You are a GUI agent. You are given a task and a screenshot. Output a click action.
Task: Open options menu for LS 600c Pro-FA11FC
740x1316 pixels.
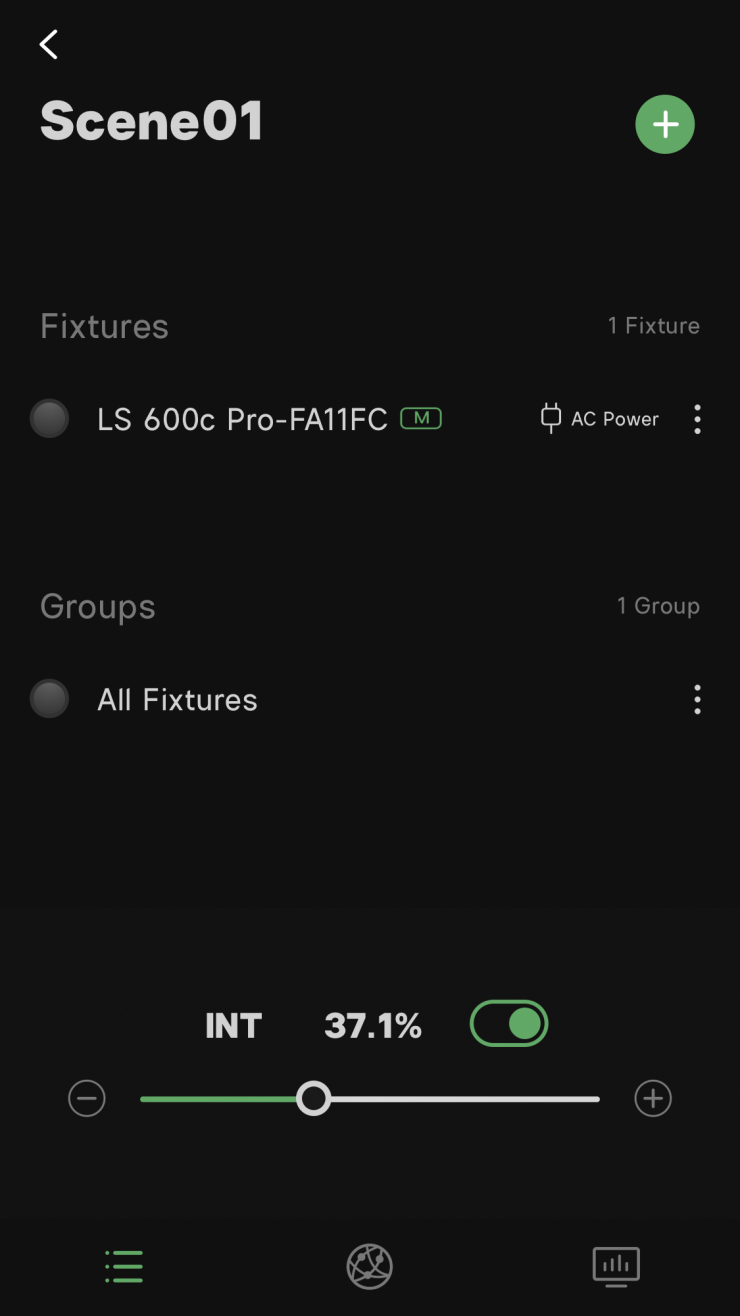(697, 419)
